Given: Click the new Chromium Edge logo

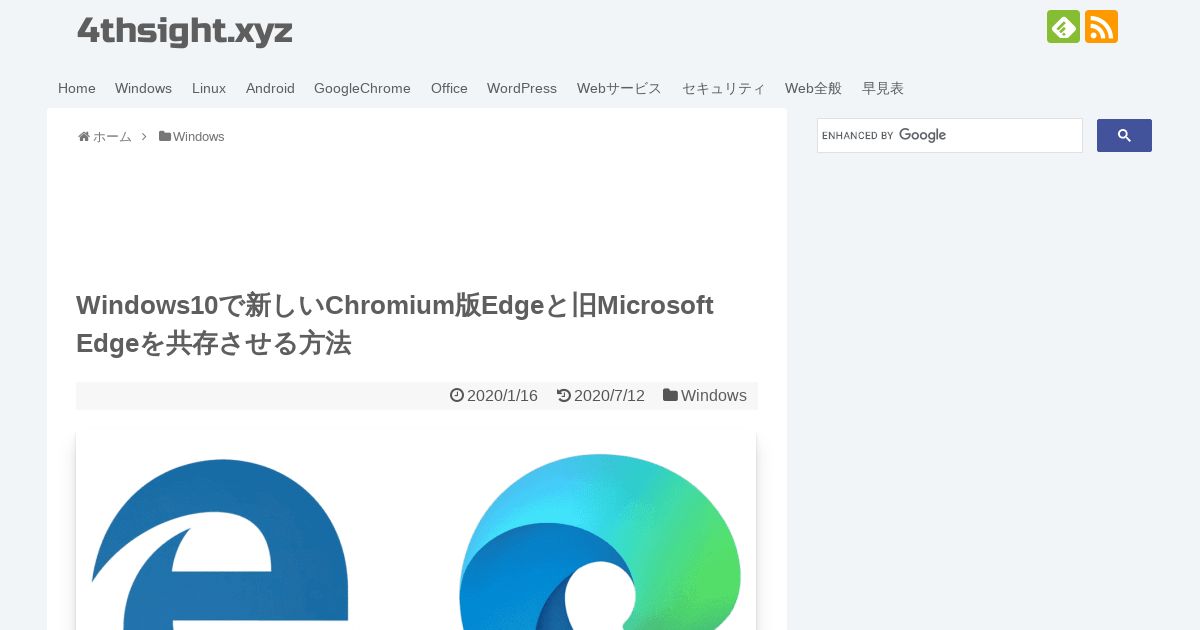Looking at the screenshot, I should click(600, 542).
